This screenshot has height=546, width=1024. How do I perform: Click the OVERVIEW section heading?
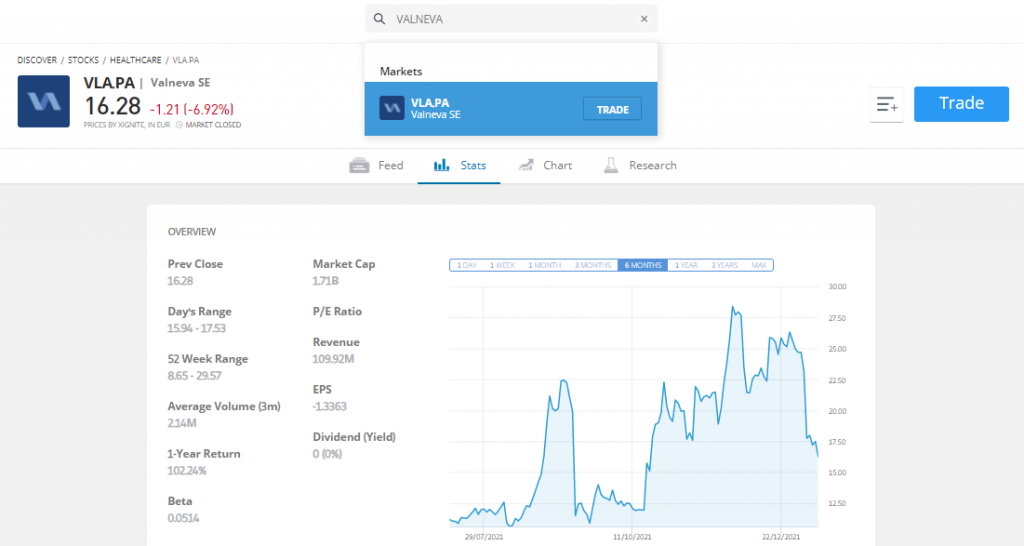(191, 232)
